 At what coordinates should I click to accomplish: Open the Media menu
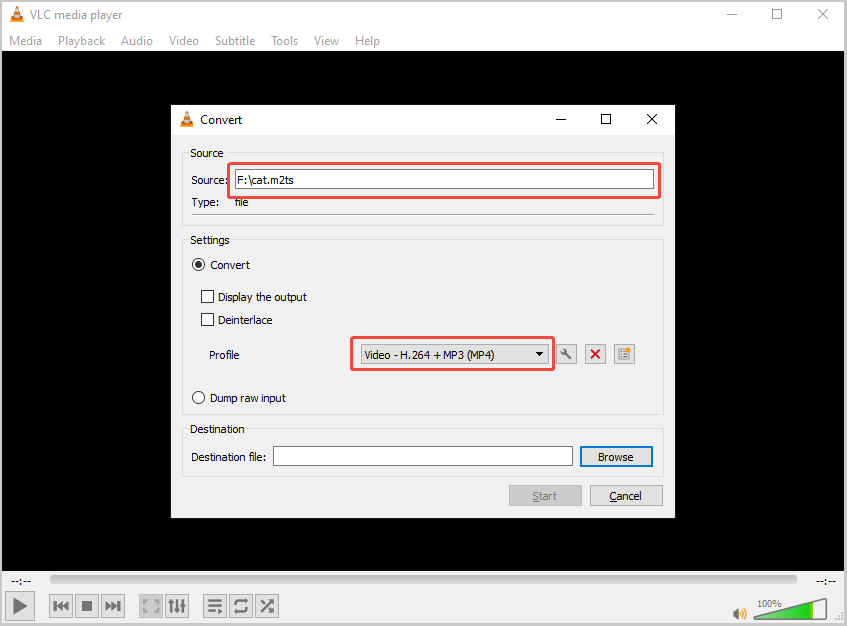pyautogui.click(x=25, y=41)
